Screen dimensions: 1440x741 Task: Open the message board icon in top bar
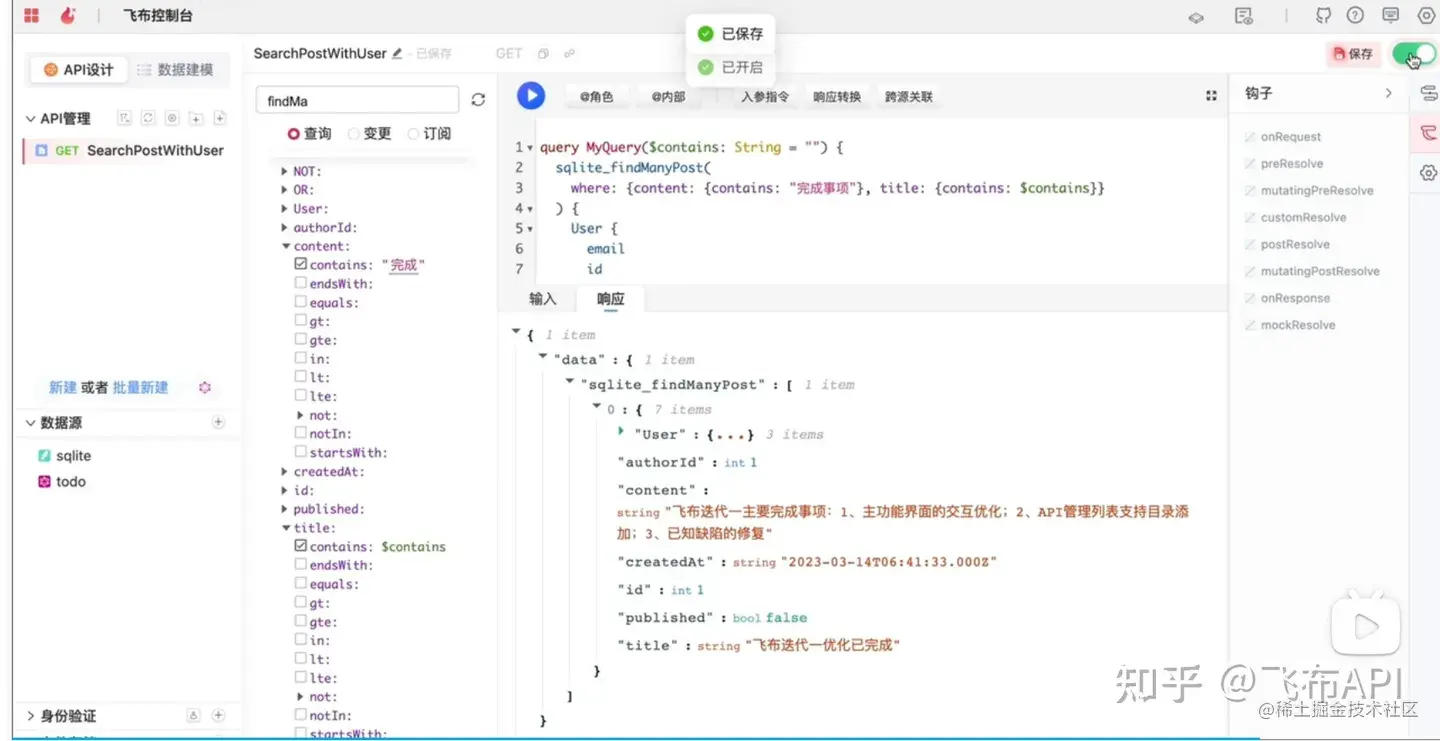[1390, 16]
